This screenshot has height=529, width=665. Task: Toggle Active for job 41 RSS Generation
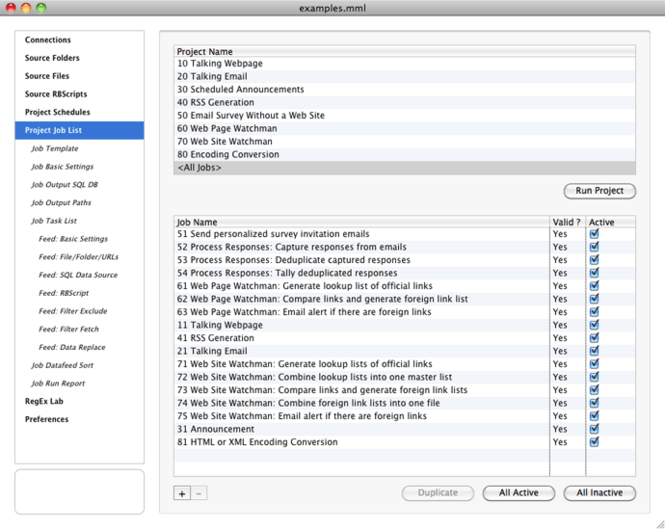click(x=594, y=338)
